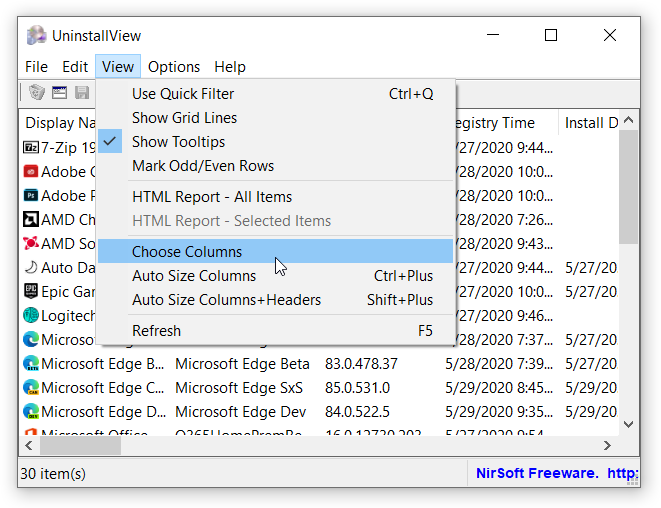
Task: Select HTML Report - All Items
Action: pyautogui.click(x=275, y=197)
